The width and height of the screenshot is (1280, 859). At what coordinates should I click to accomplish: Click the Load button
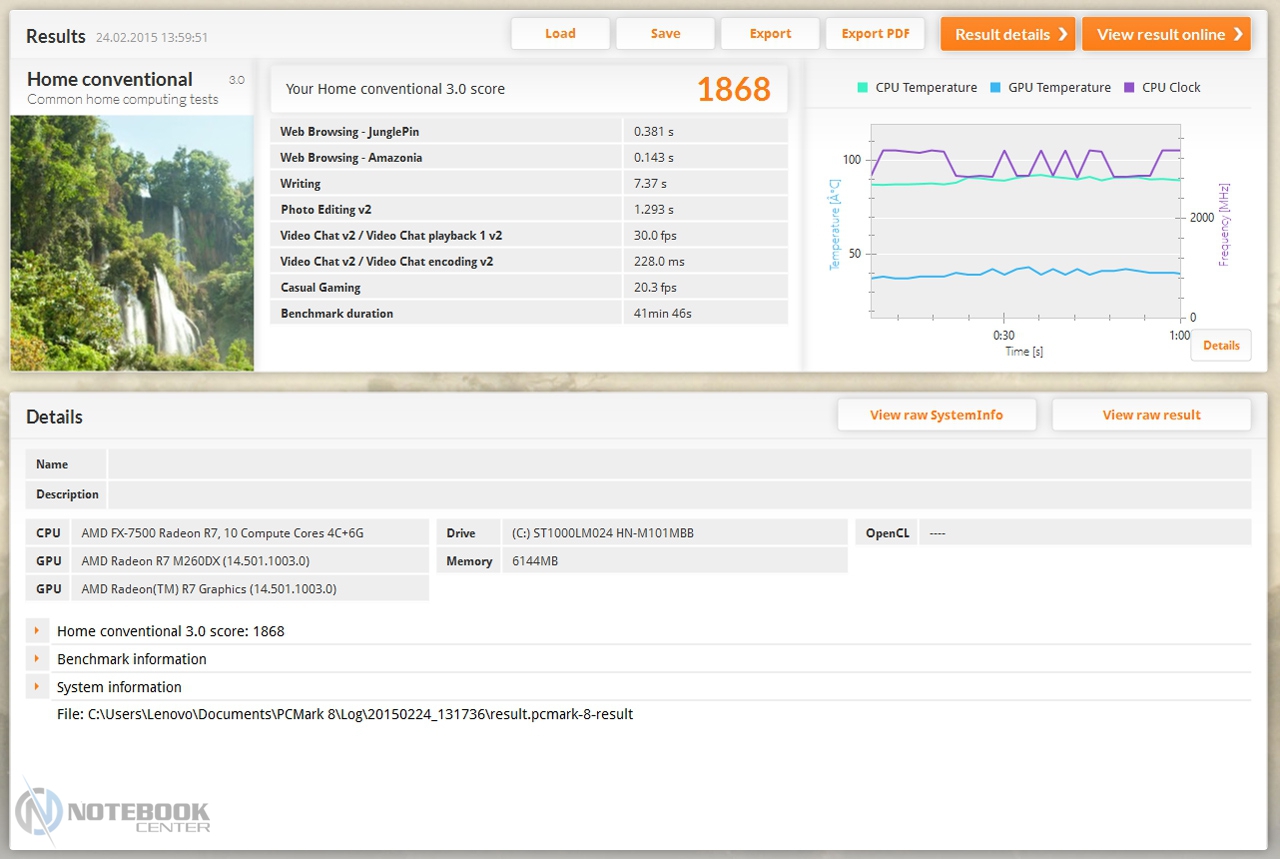(x=560, y=33)
